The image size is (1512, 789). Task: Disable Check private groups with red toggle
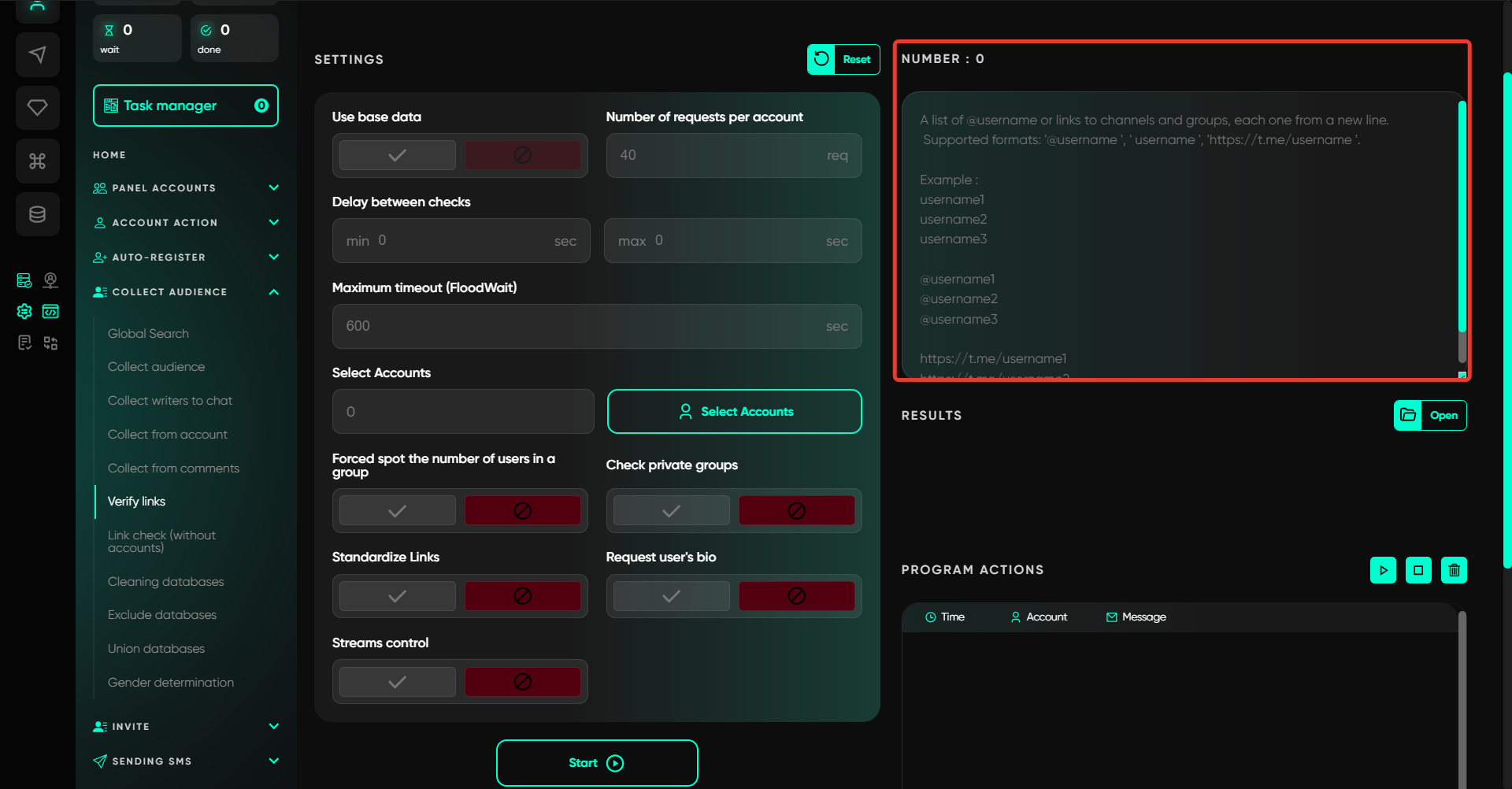click(796, 511)
